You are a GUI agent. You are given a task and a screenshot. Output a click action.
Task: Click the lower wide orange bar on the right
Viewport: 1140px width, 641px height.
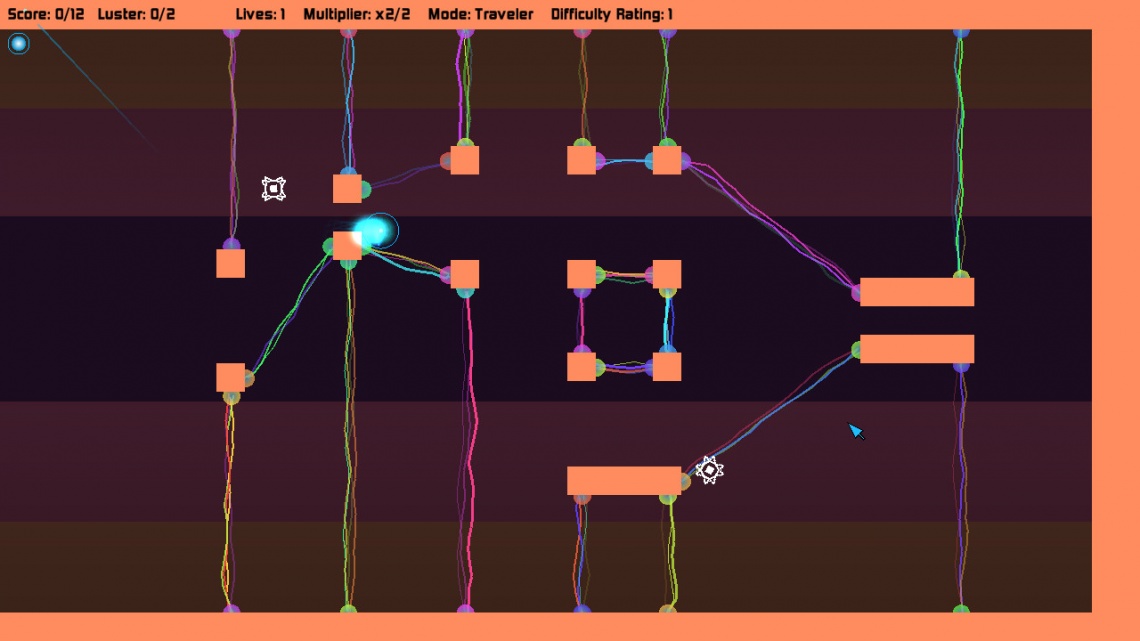pos(917,349)
